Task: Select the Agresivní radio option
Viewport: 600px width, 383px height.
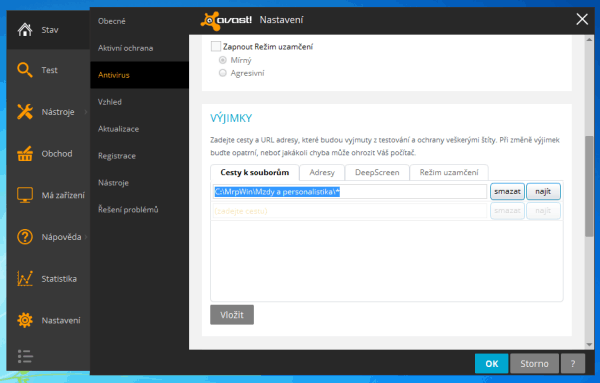Action: click(x=223, y=73)
